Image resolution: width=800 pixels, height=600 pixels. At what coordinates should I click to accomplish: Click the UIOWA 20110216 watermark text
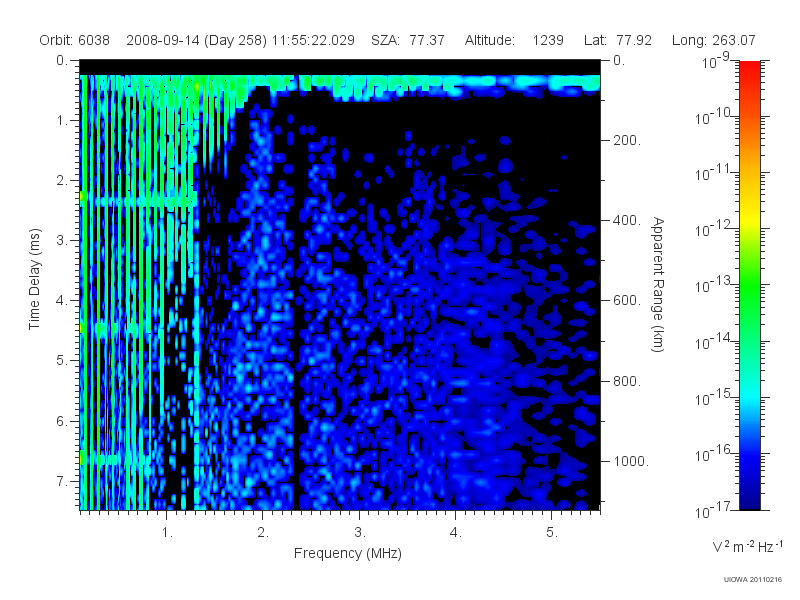[753, 580]
